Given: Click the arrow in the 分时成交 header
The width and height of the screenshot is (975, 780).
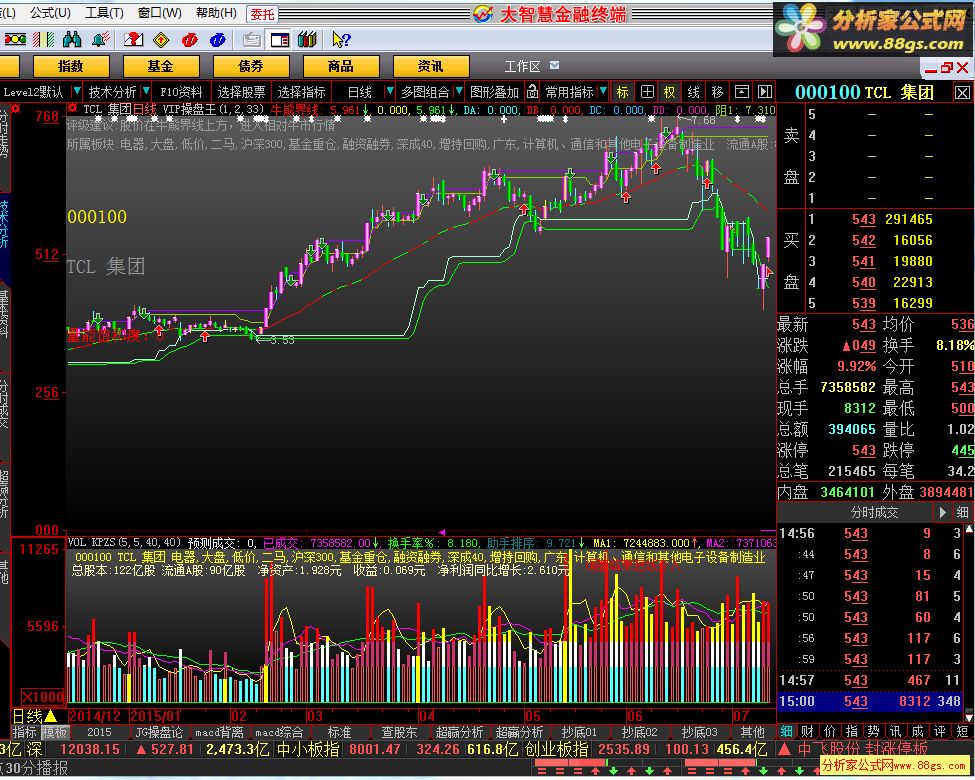Looking at the screenshot, I should coord(943,513).
